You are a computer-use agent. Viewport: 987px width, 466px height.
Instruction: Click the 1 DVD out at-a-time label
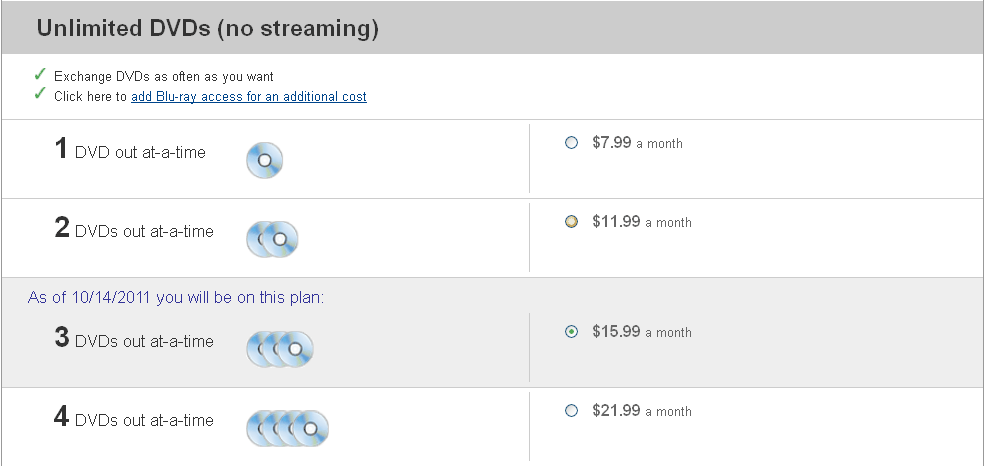[130, 151]
